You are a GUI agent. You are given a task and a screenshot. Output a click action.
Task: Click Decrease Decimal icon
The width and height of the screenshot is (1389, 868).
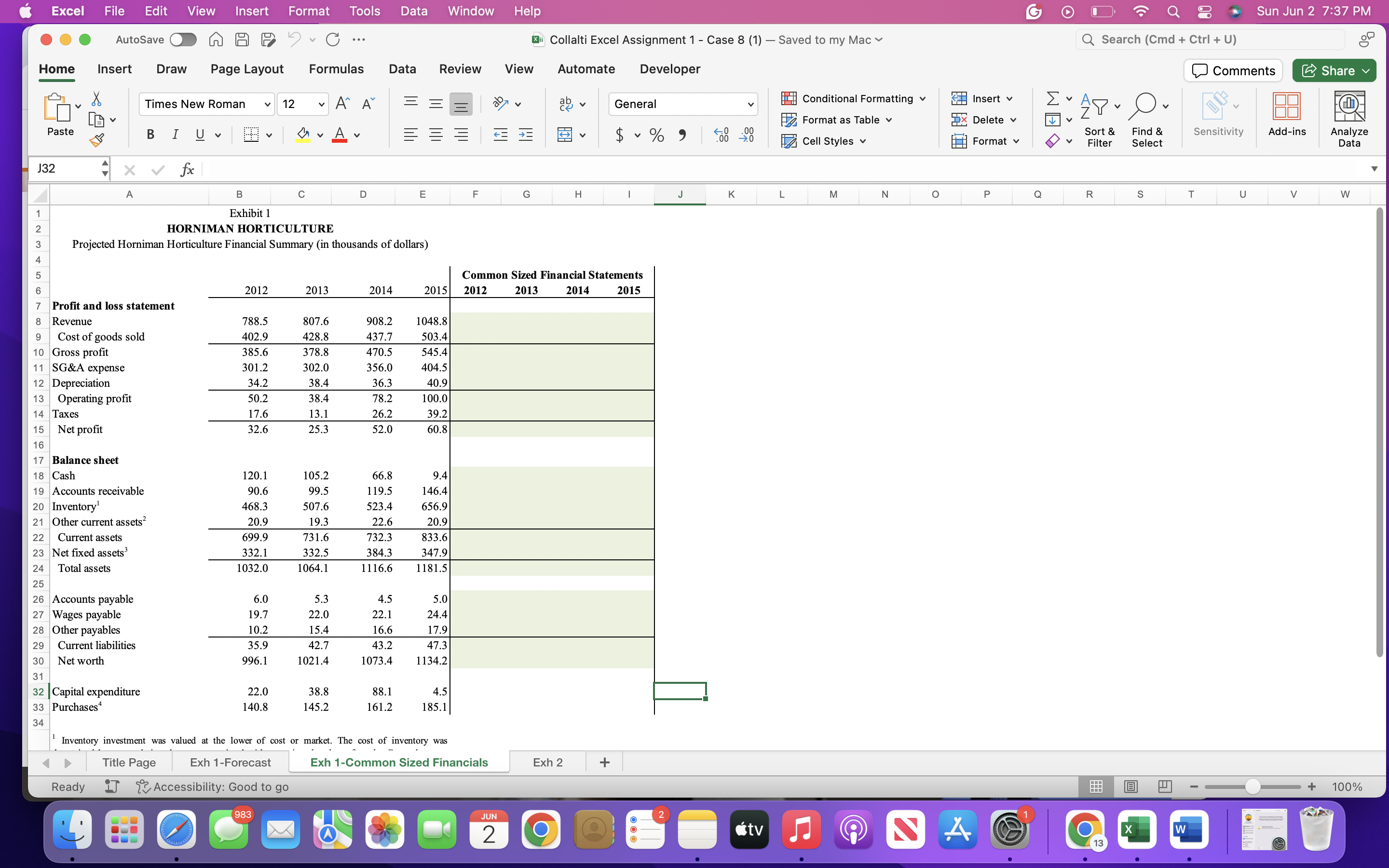[x=747, y=135]
